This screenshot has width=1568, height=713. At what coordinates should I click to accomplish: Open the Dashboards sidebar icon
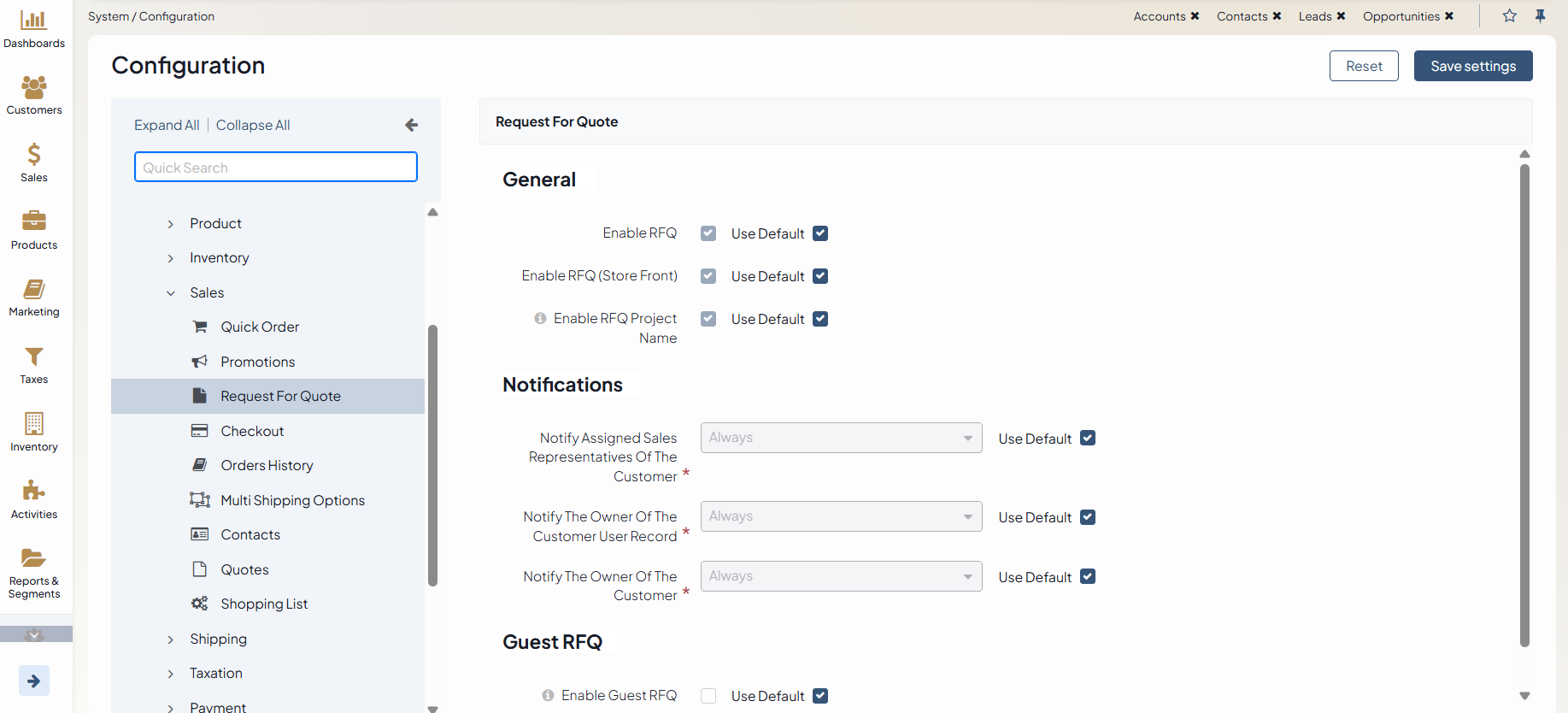33,21
